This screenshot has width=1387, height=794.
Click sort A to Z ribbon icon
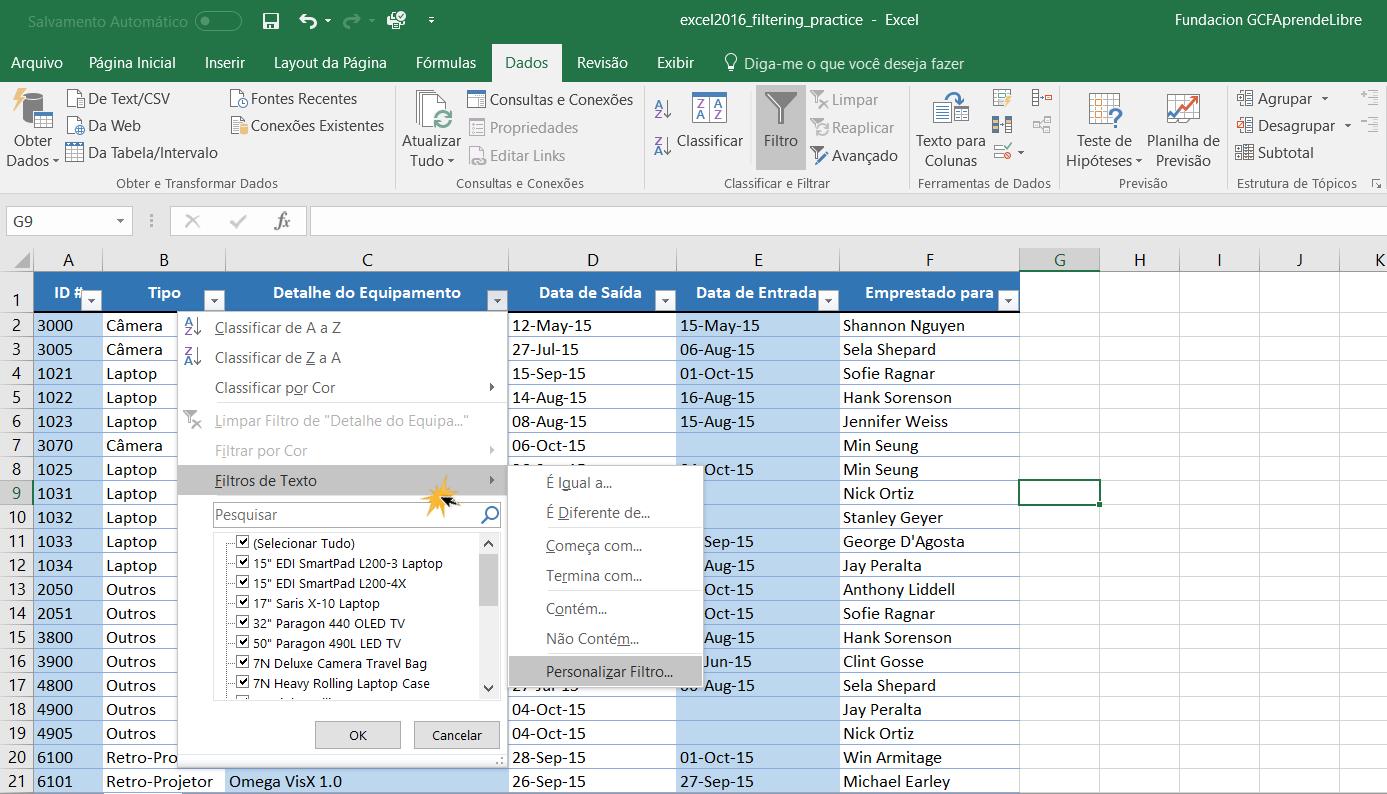coord(663,108)
